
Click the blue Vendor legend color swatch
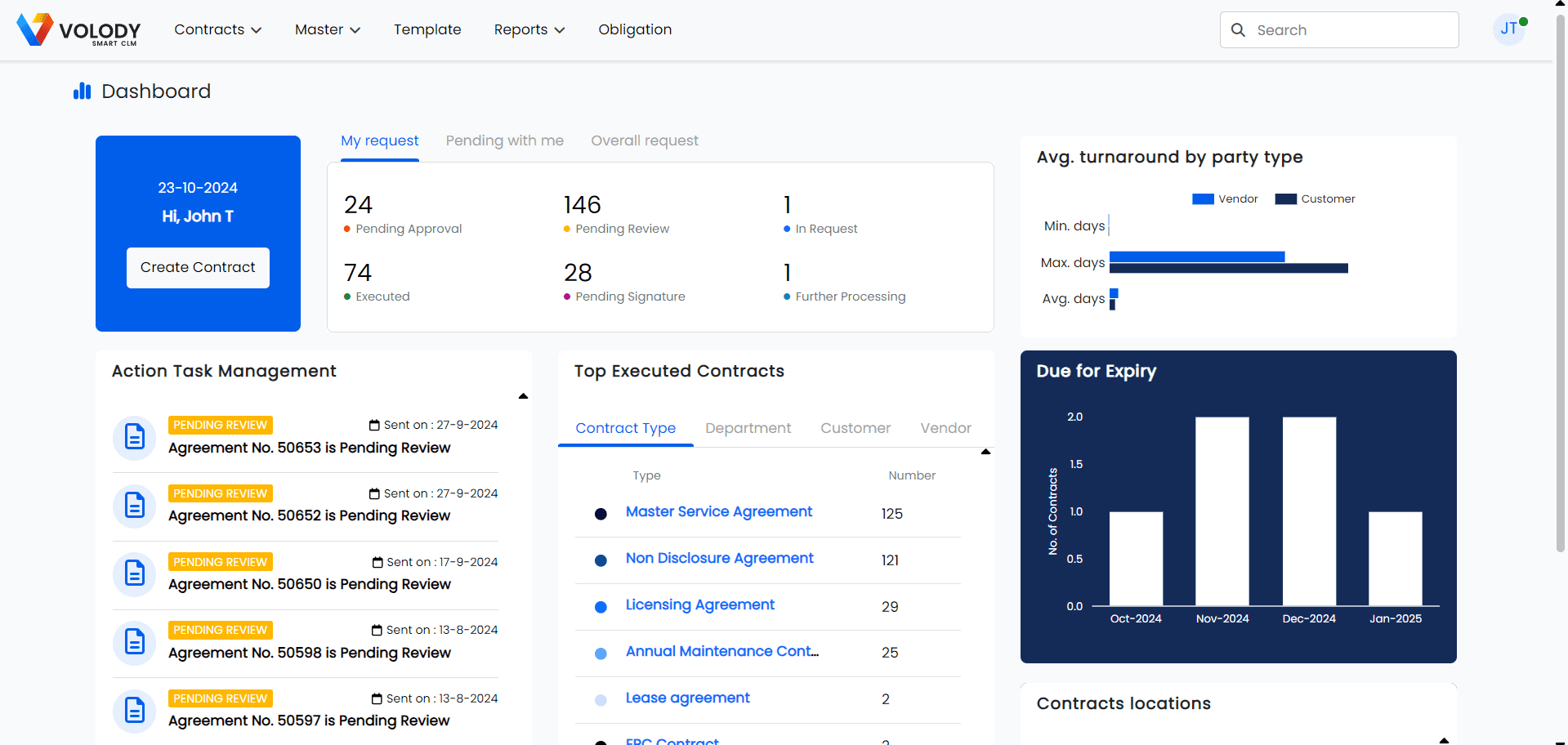1202,198
